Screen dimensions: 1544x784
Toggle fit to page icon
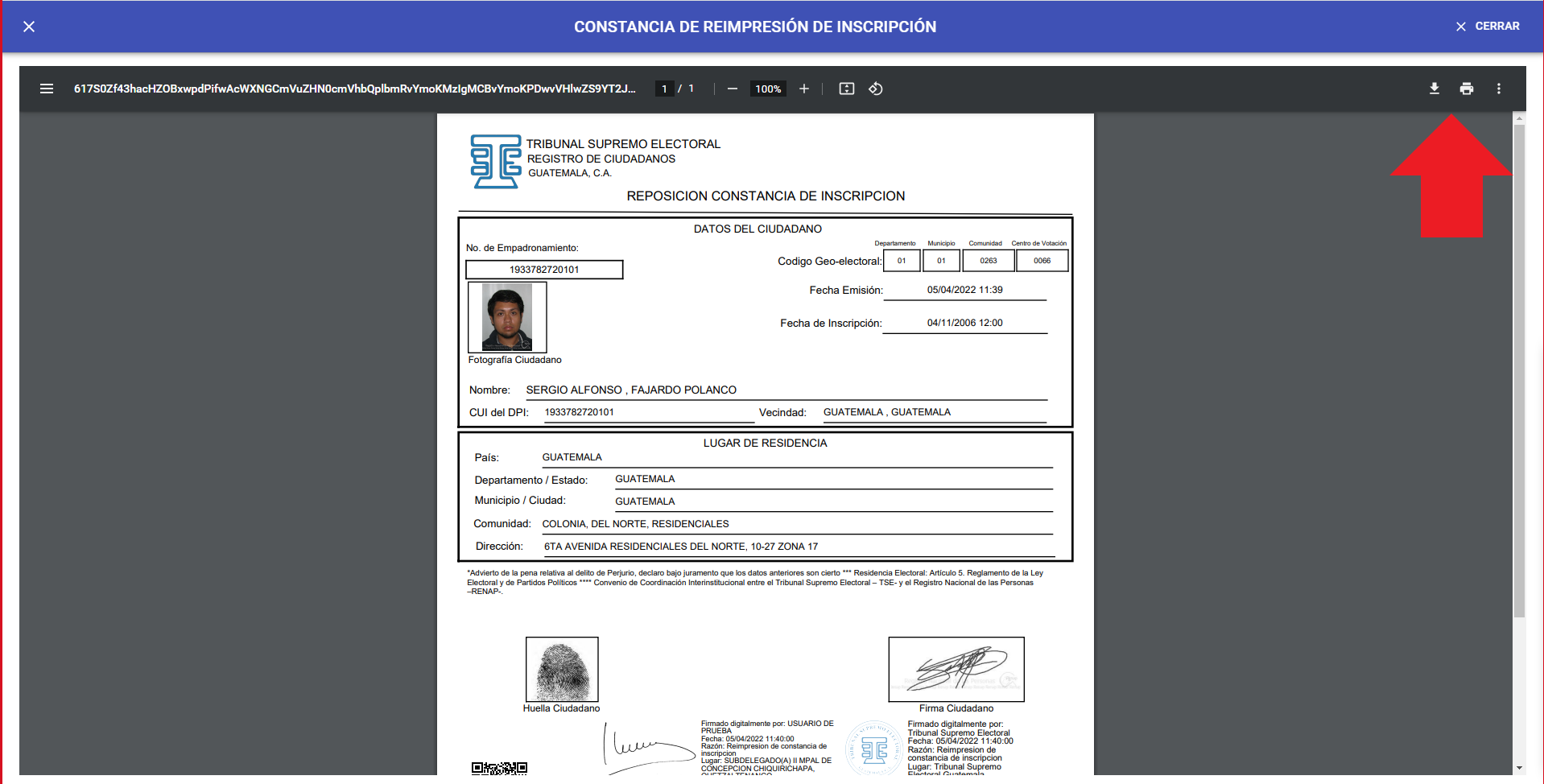point(847,89)
